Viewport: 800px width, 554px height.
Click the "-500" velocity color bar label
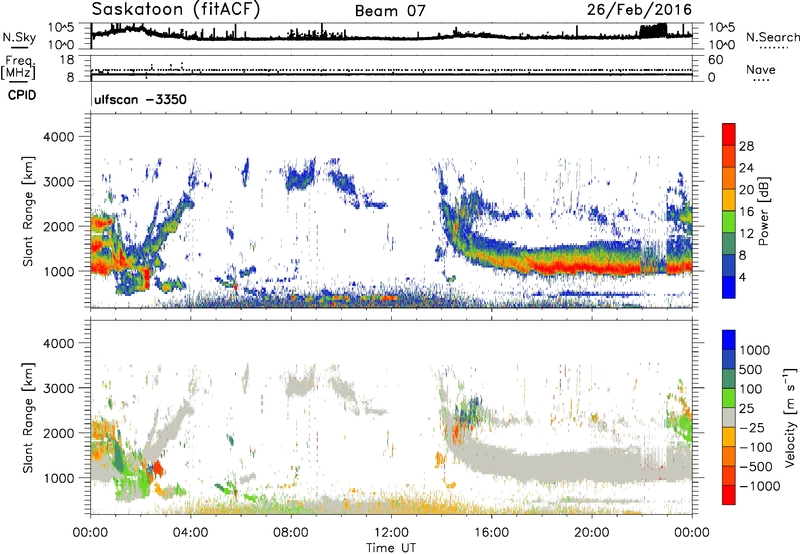pos(756,467)
